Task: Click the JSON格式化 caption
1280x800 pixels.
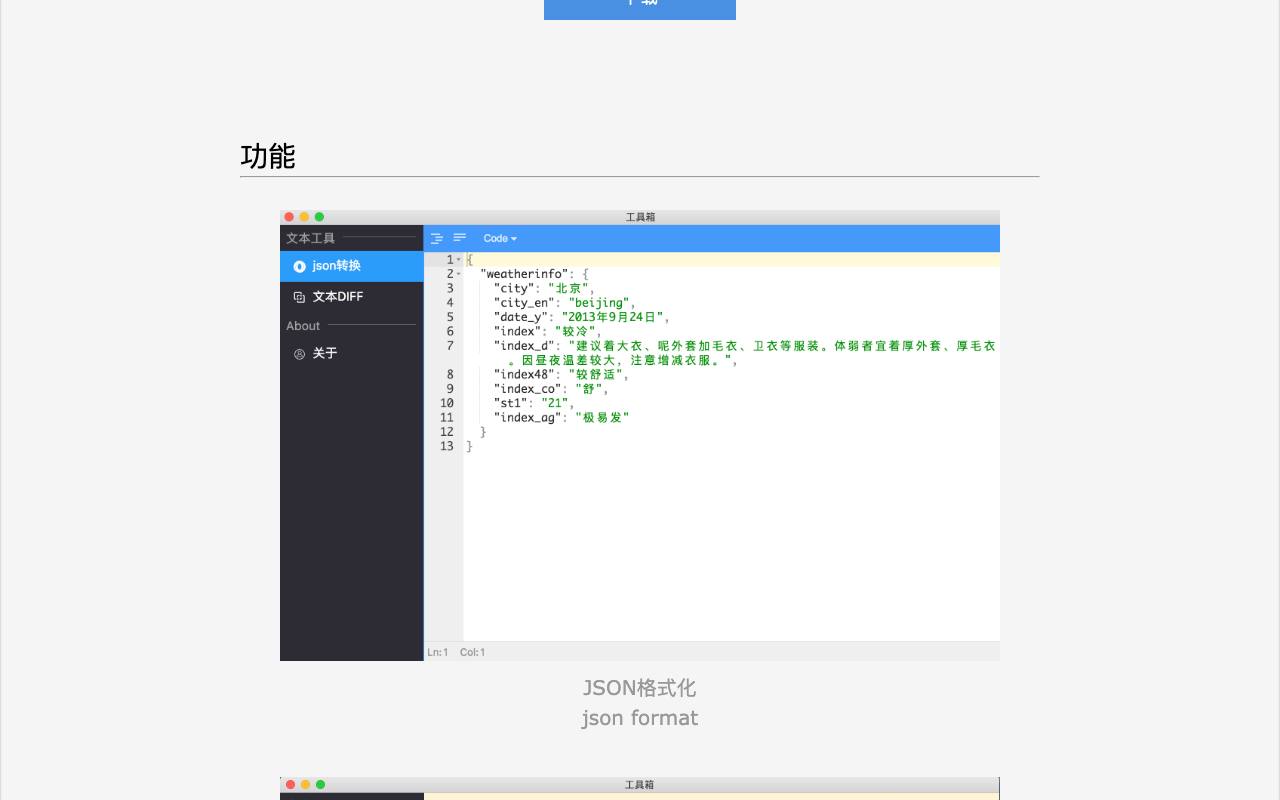Action: click(x=640, y=688)
